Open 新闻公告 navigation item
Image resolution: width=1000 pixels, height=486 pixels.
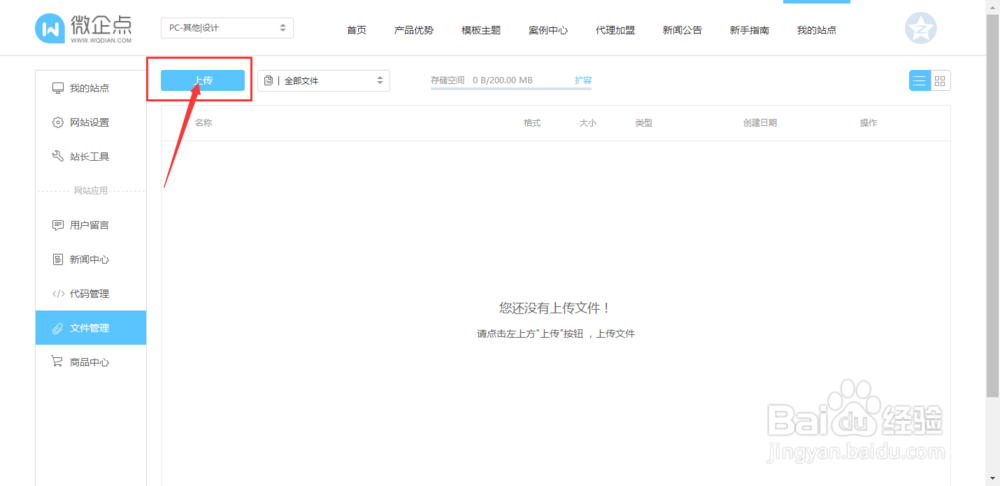pos(682,31)
